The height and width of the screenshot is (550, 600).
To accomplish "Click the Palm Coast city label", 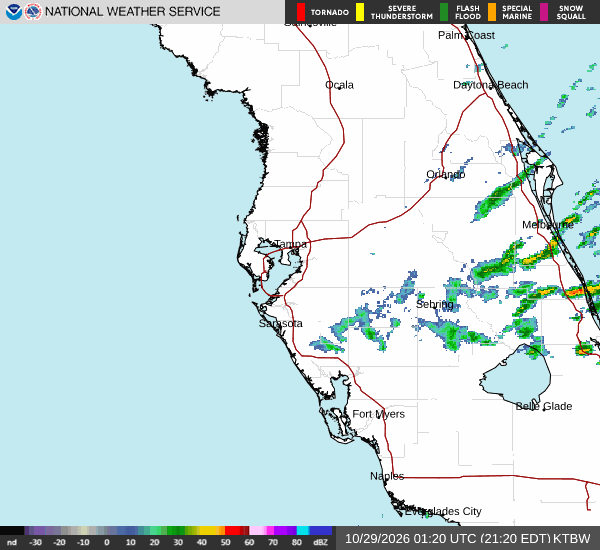I will tap(466, 35).
